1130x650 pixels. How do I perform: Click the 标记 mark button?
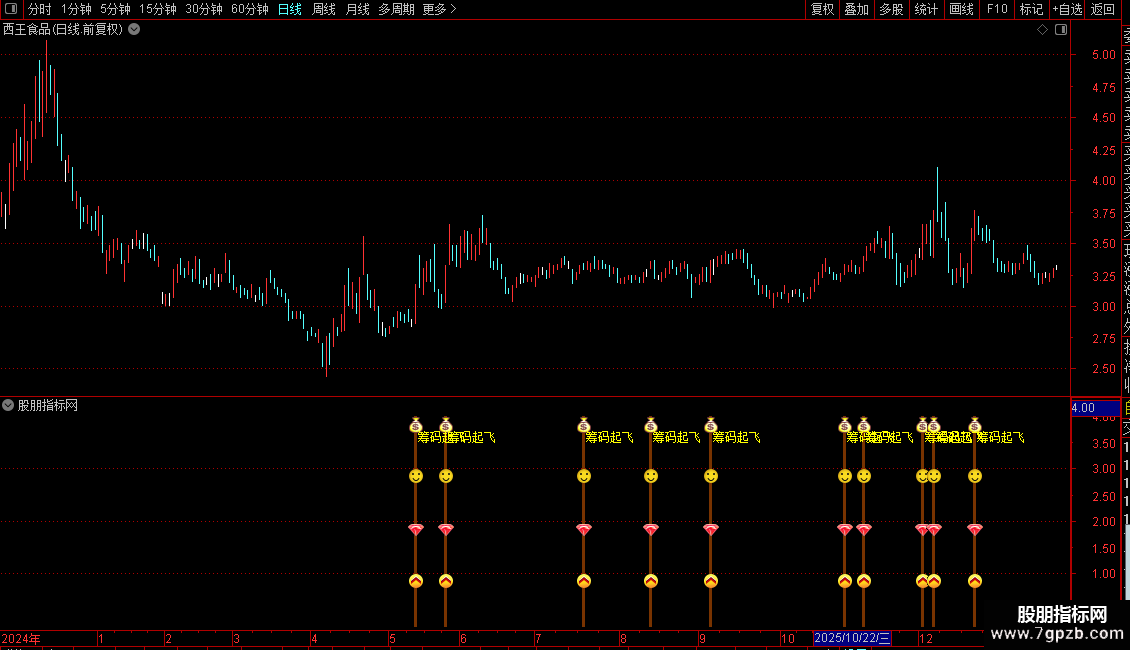1031,9
